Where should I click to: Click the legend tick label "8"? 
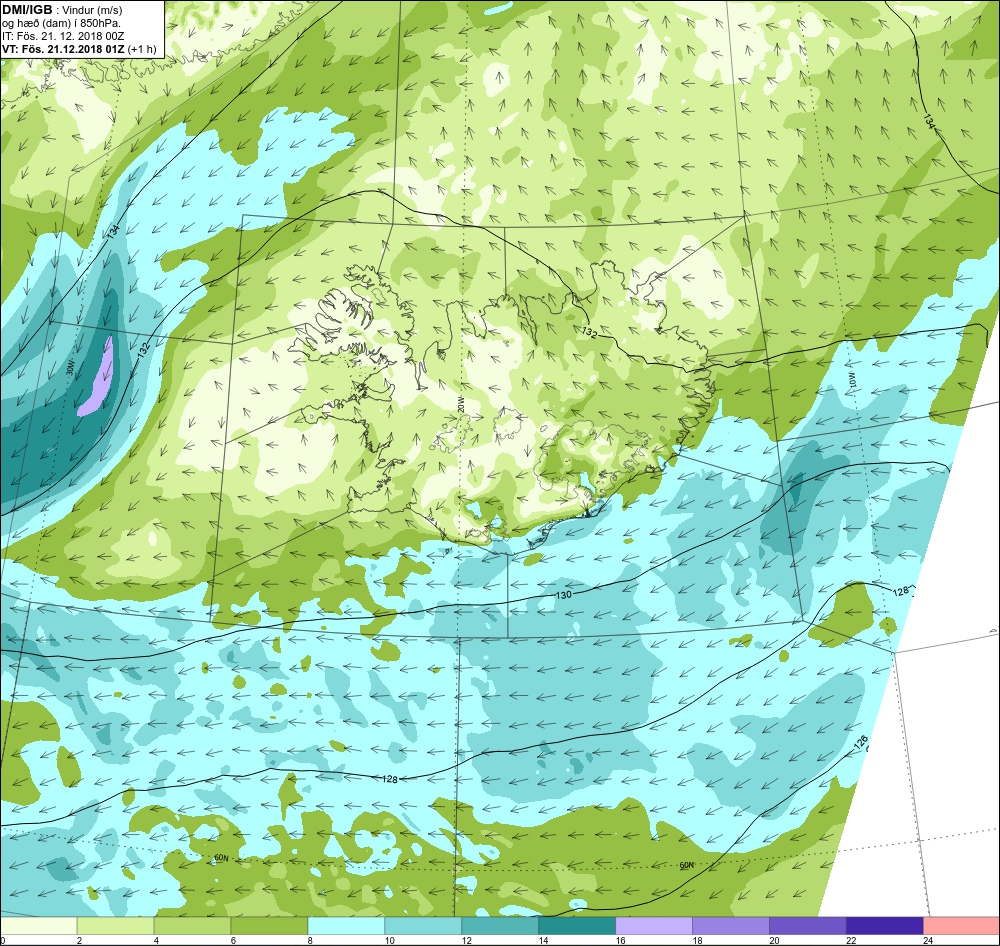(311, 940)
